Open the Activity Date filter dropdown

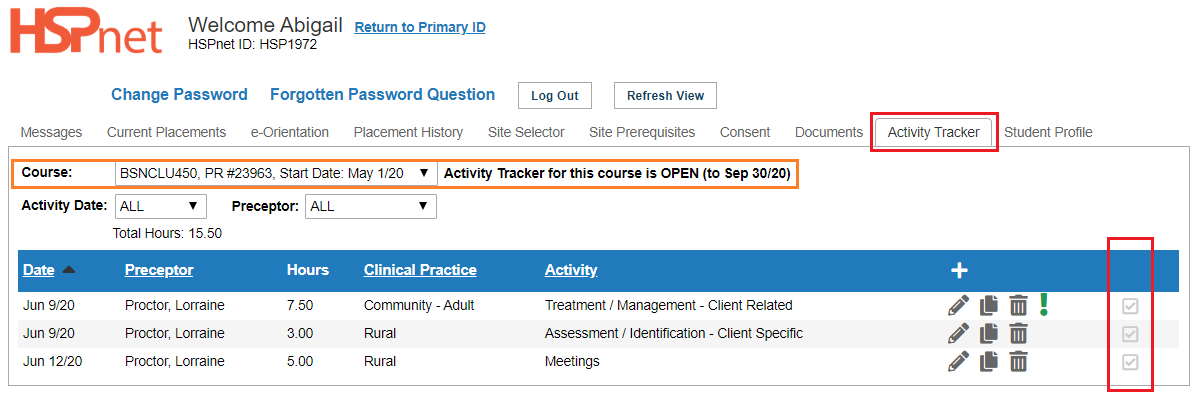161,206
